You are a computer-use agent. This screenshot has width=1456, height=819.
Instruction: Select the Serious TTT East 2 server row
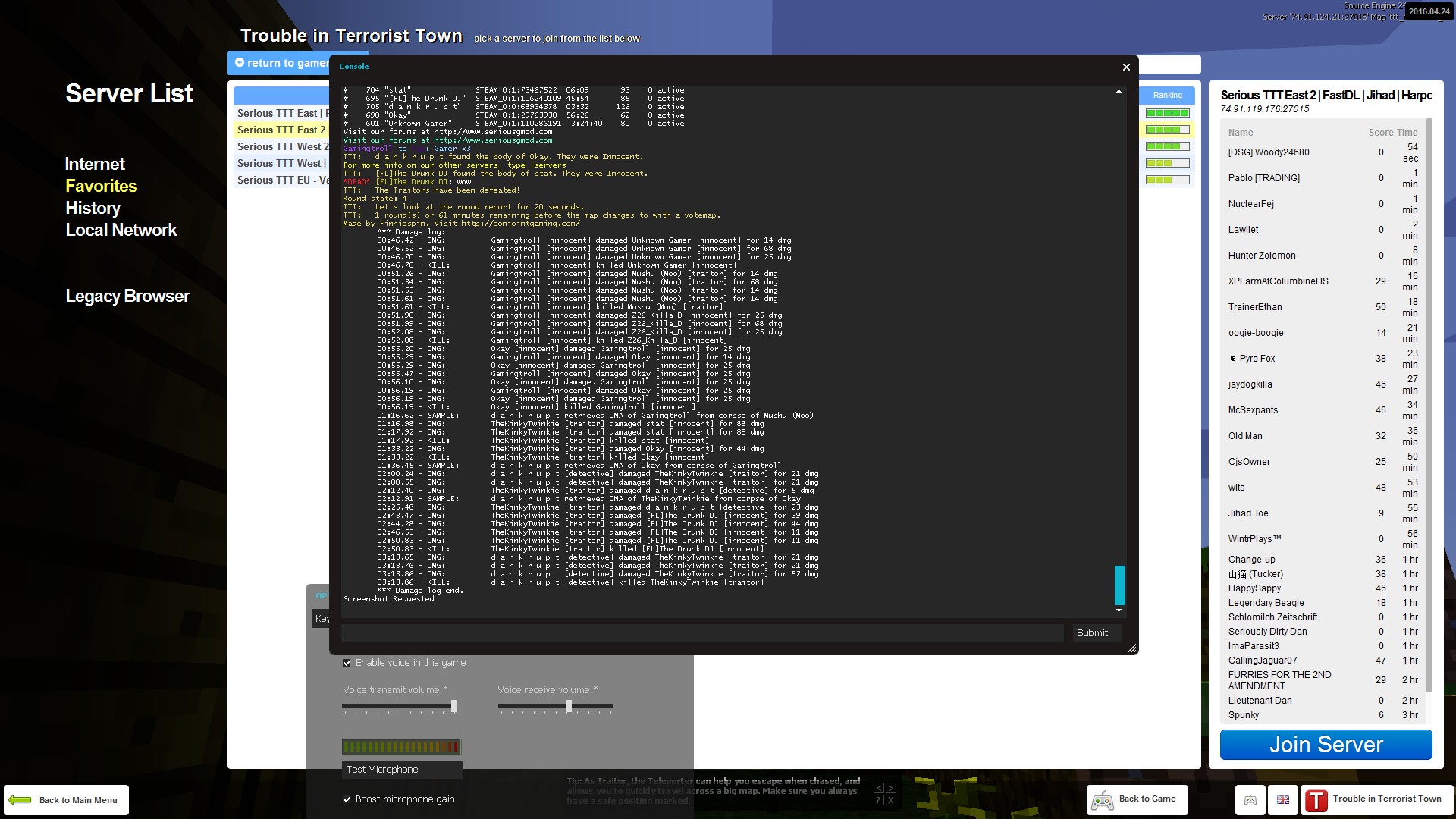point(281,130)
